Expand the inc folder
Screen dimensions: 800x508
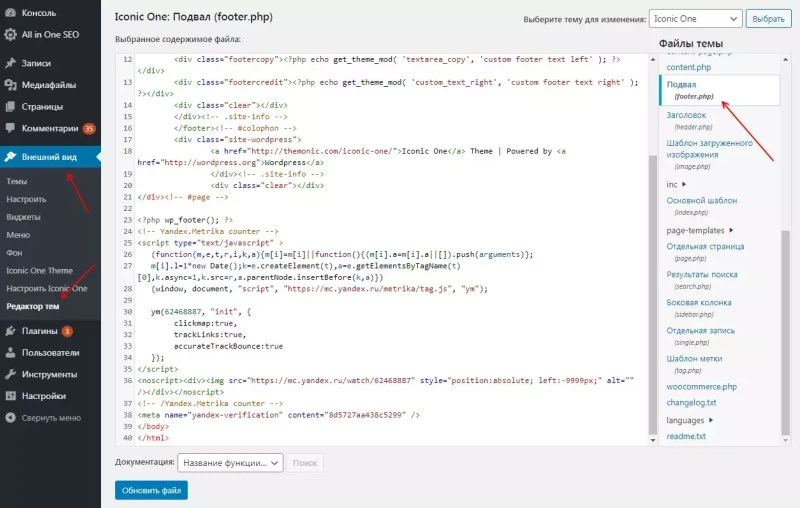(x=676, y=185)
